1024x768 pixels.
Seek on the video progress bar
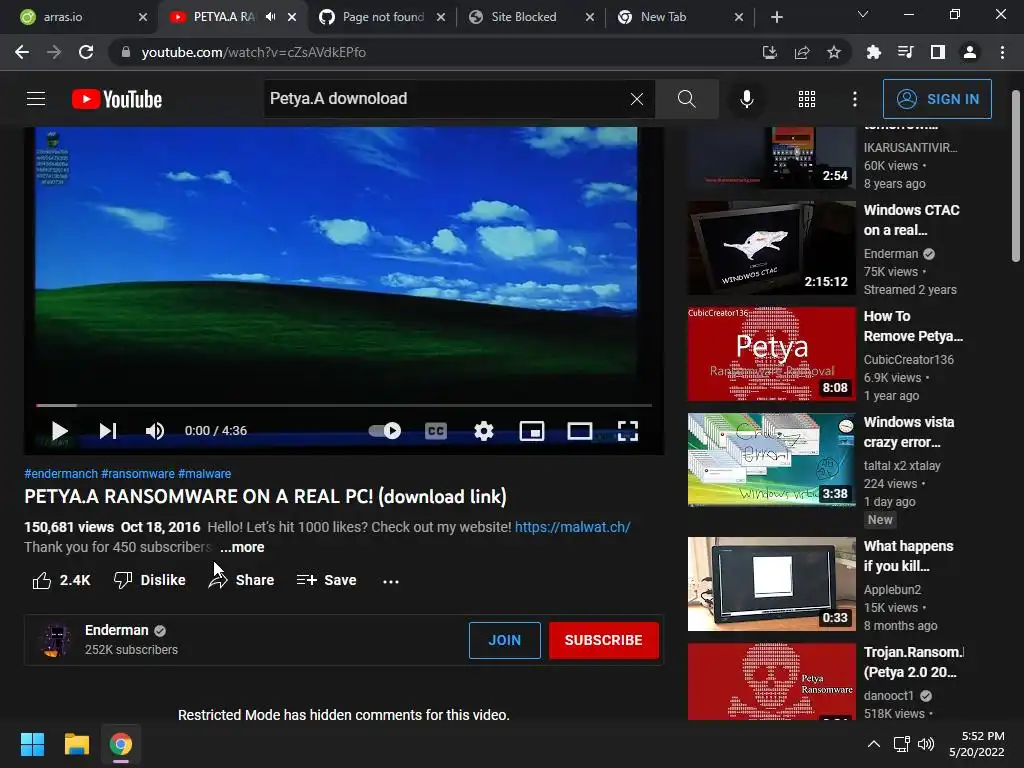click(x=344, y=406)
